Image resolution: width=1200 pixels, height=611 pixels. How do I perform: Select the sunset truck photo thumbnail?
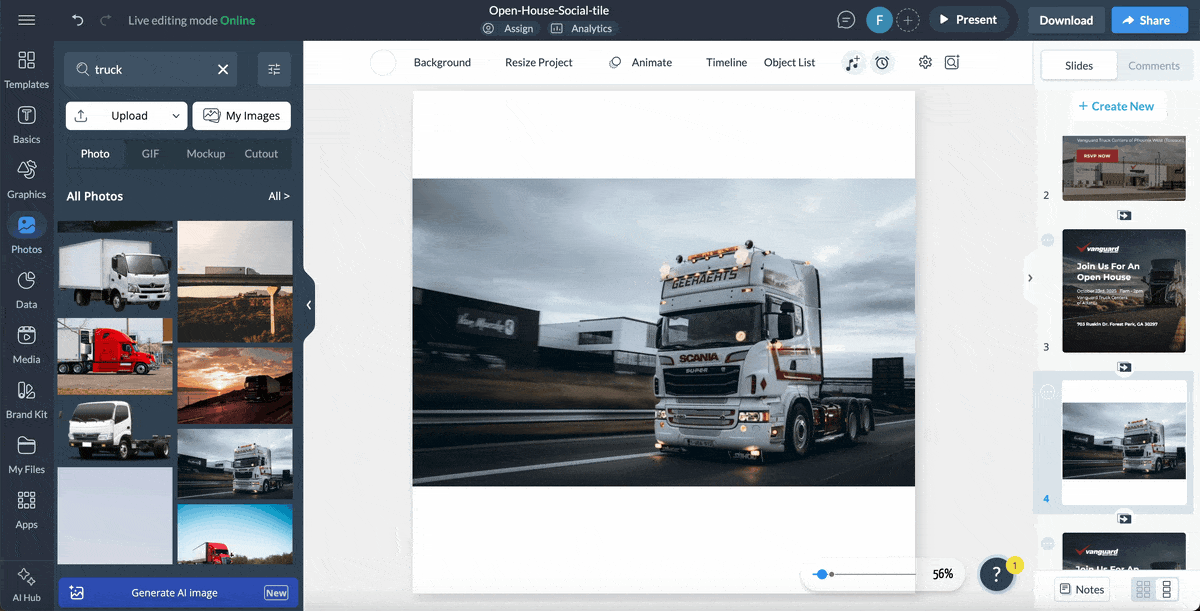(x=235, y=385)
